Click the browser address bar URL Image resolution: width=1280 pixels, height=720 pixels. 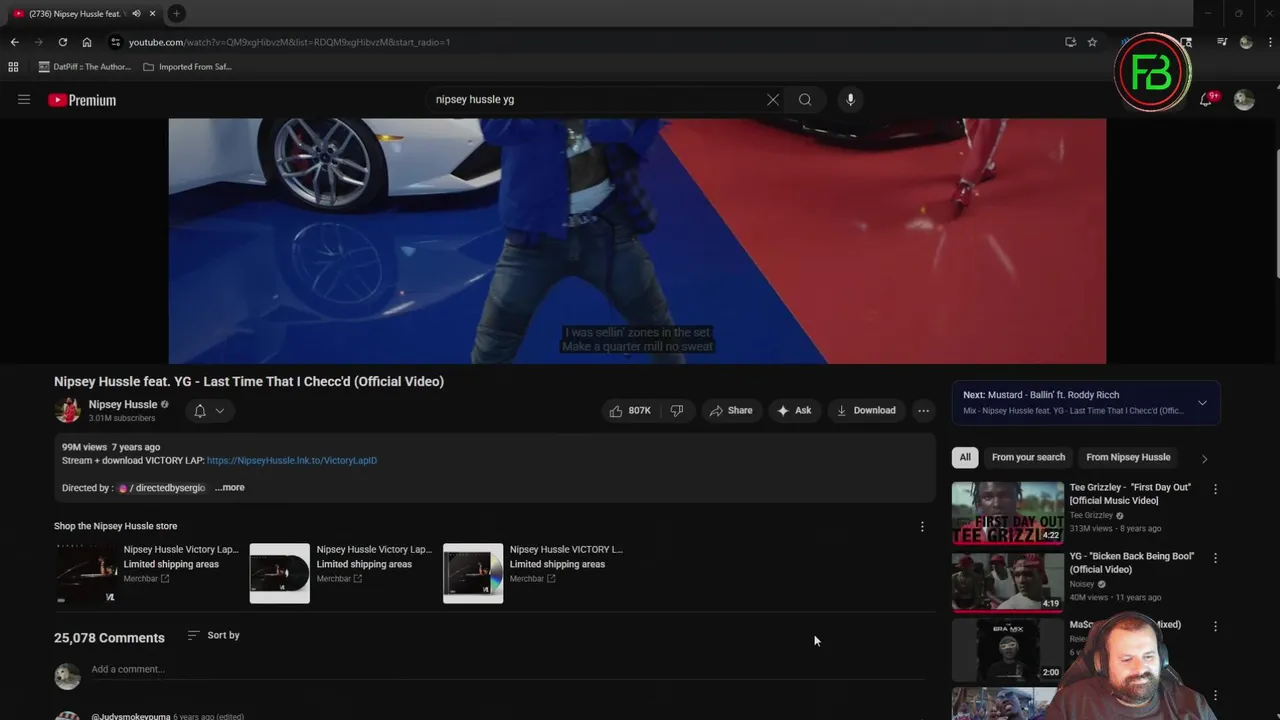tap(289, 42)
